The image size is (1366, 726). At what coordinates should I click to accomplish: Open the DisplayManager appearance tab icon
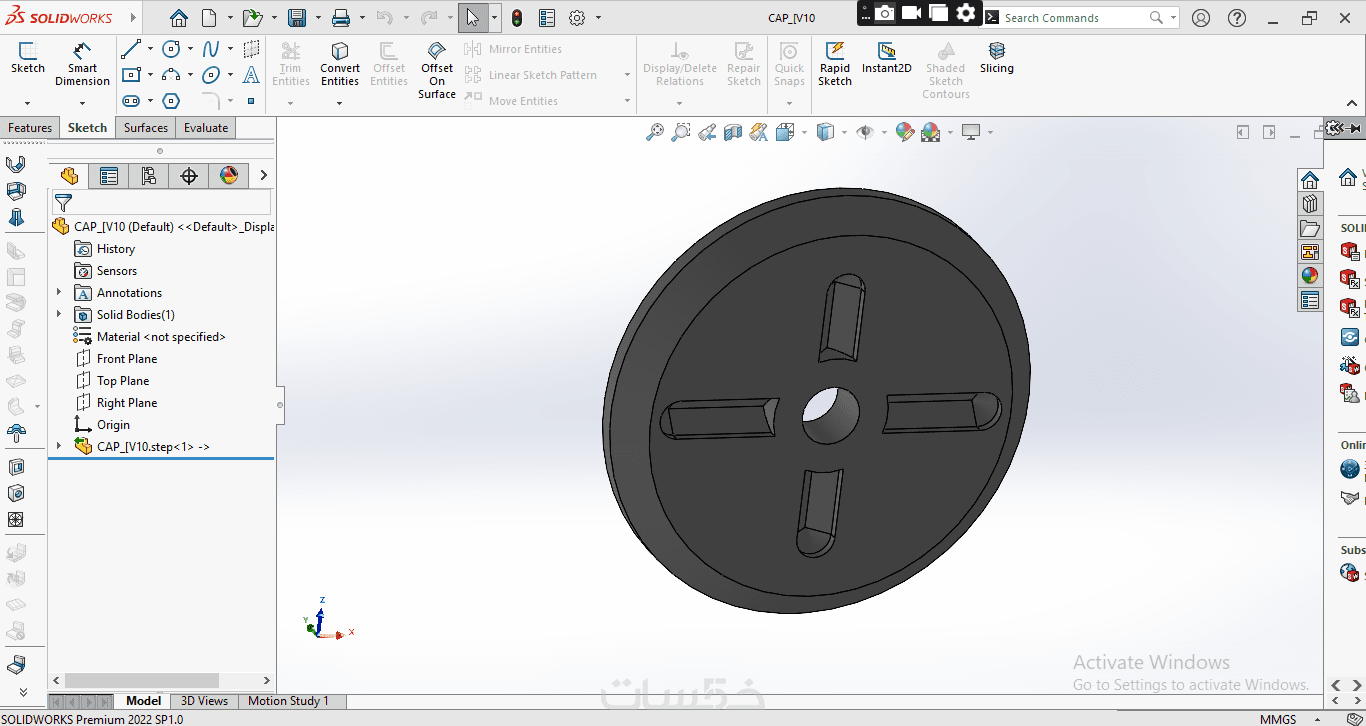pos(229,176)
